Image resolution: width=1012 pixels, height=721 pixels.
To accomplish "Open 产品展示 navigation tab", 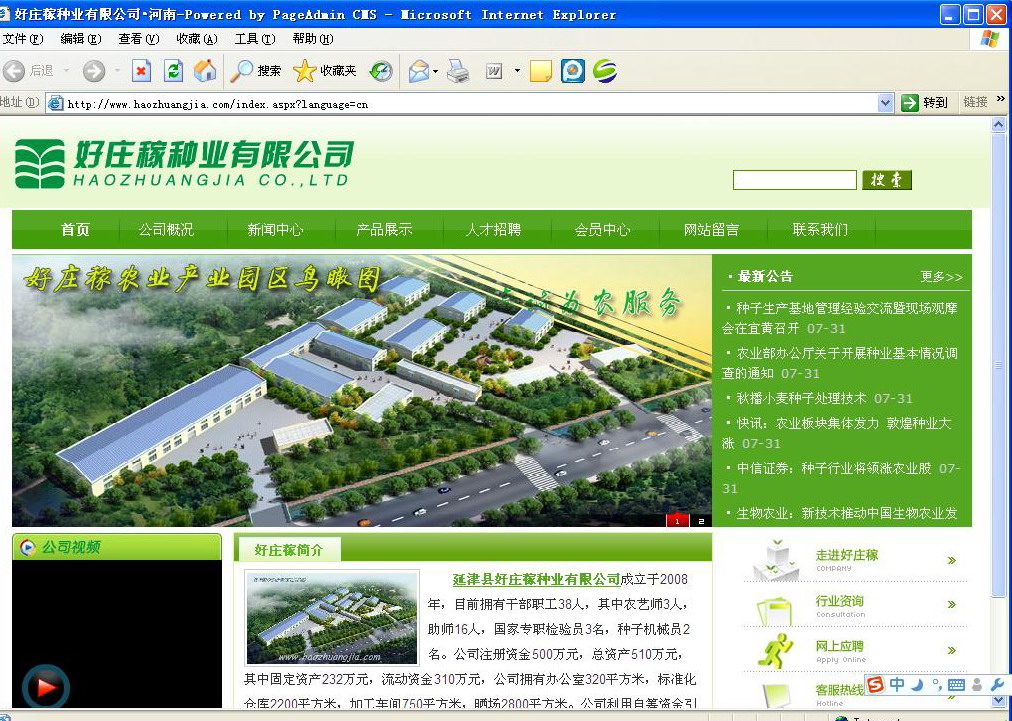I will pyautogui.click(x=384, y=229).
